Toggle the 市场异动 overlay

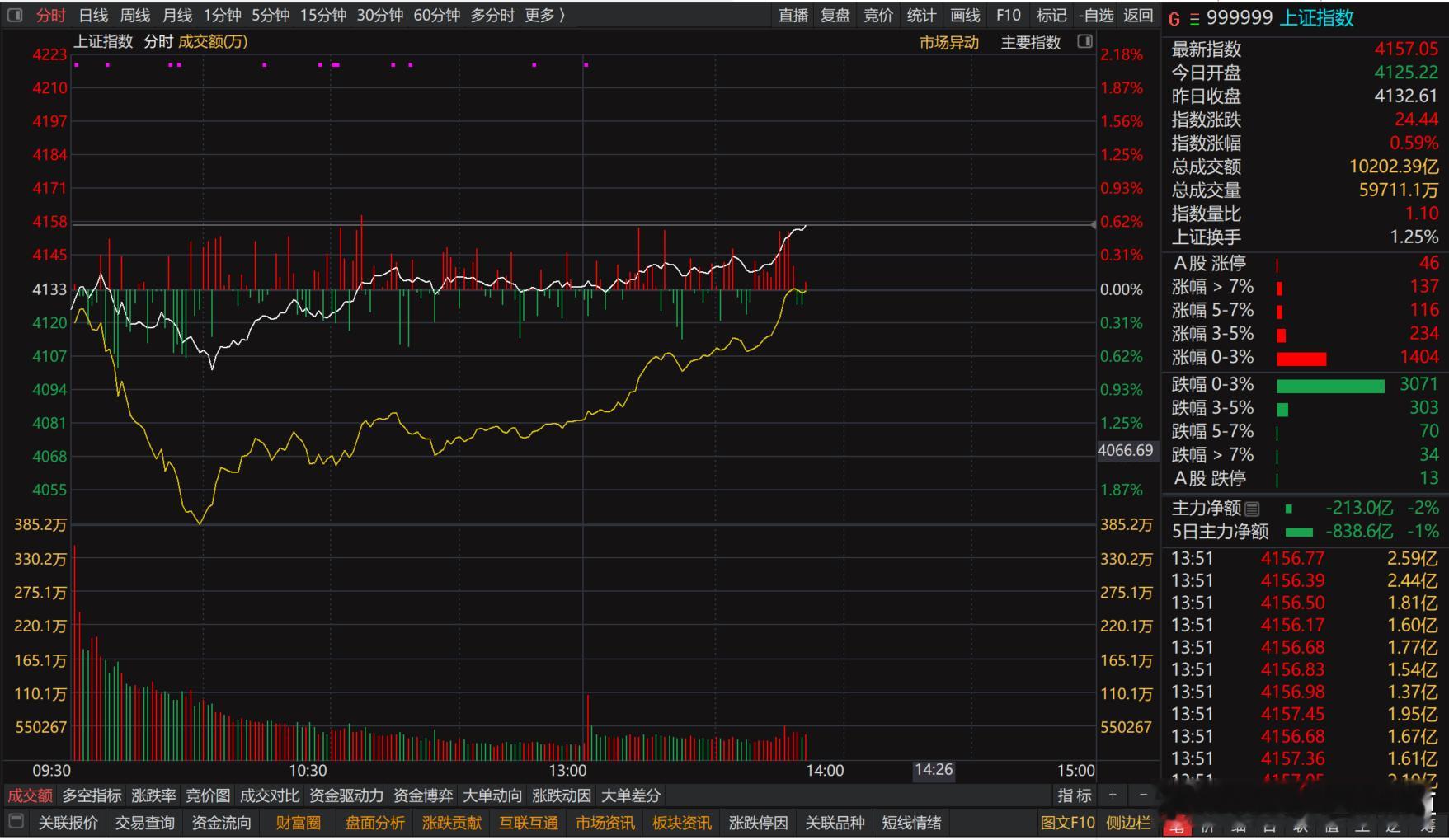point(949,43)
